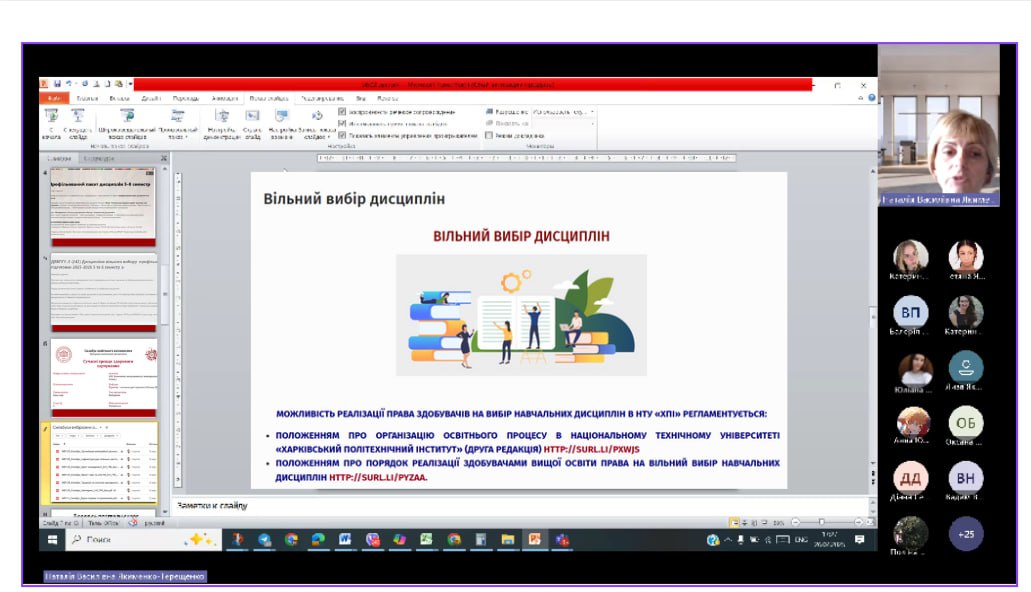Click the +25 more participants button
Viewport: 1031px width, 592px height.
[965, 534]
